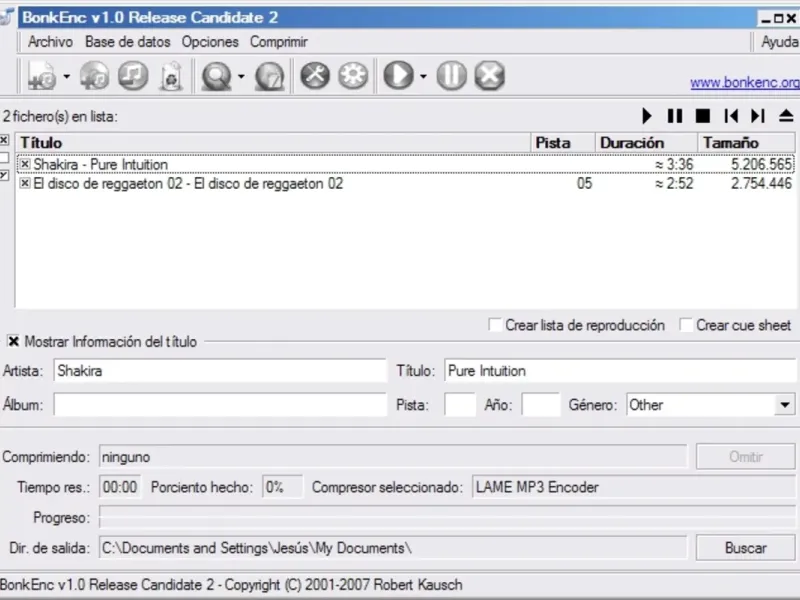Open encoder configuration gear icon
Viewport: 800px width, 600px height.
pos(353,76)
